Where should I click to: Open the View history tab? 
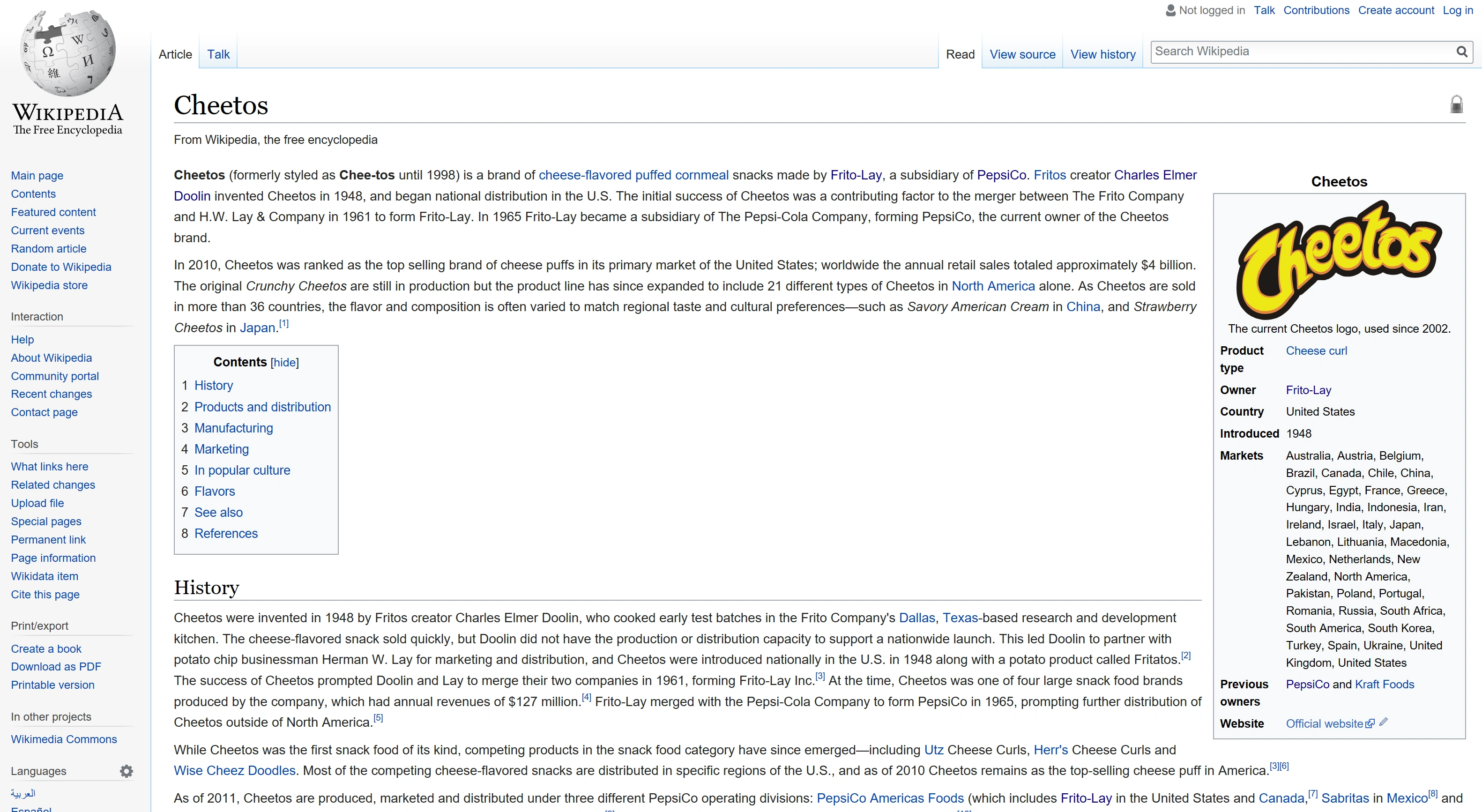tap(1102, 54)
